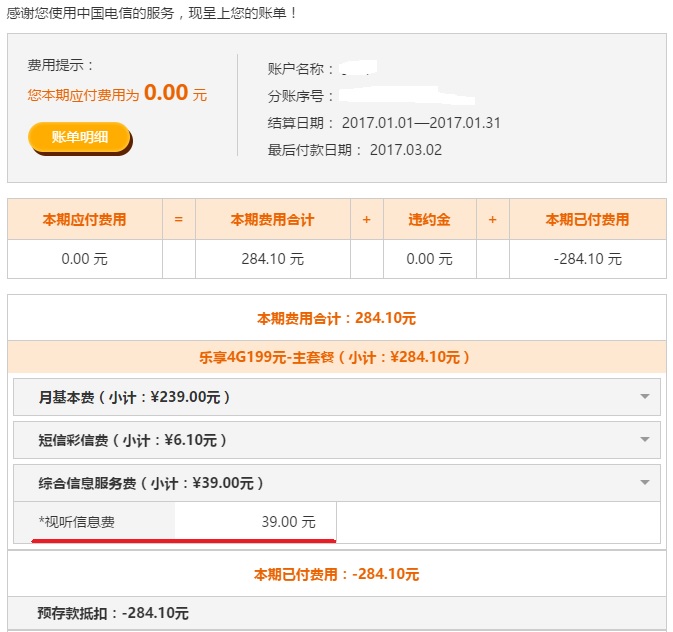Expand the 月基本费 section arrow
The image size is (673, 632).
[x=645, y=396]
